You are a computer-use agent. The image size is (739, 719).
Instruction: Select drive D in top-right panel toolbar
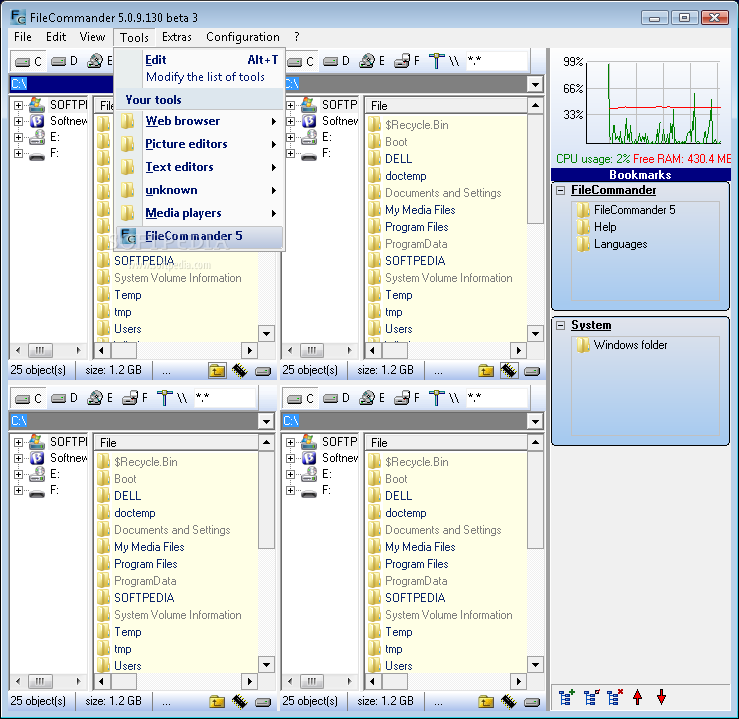click(337, 61)
